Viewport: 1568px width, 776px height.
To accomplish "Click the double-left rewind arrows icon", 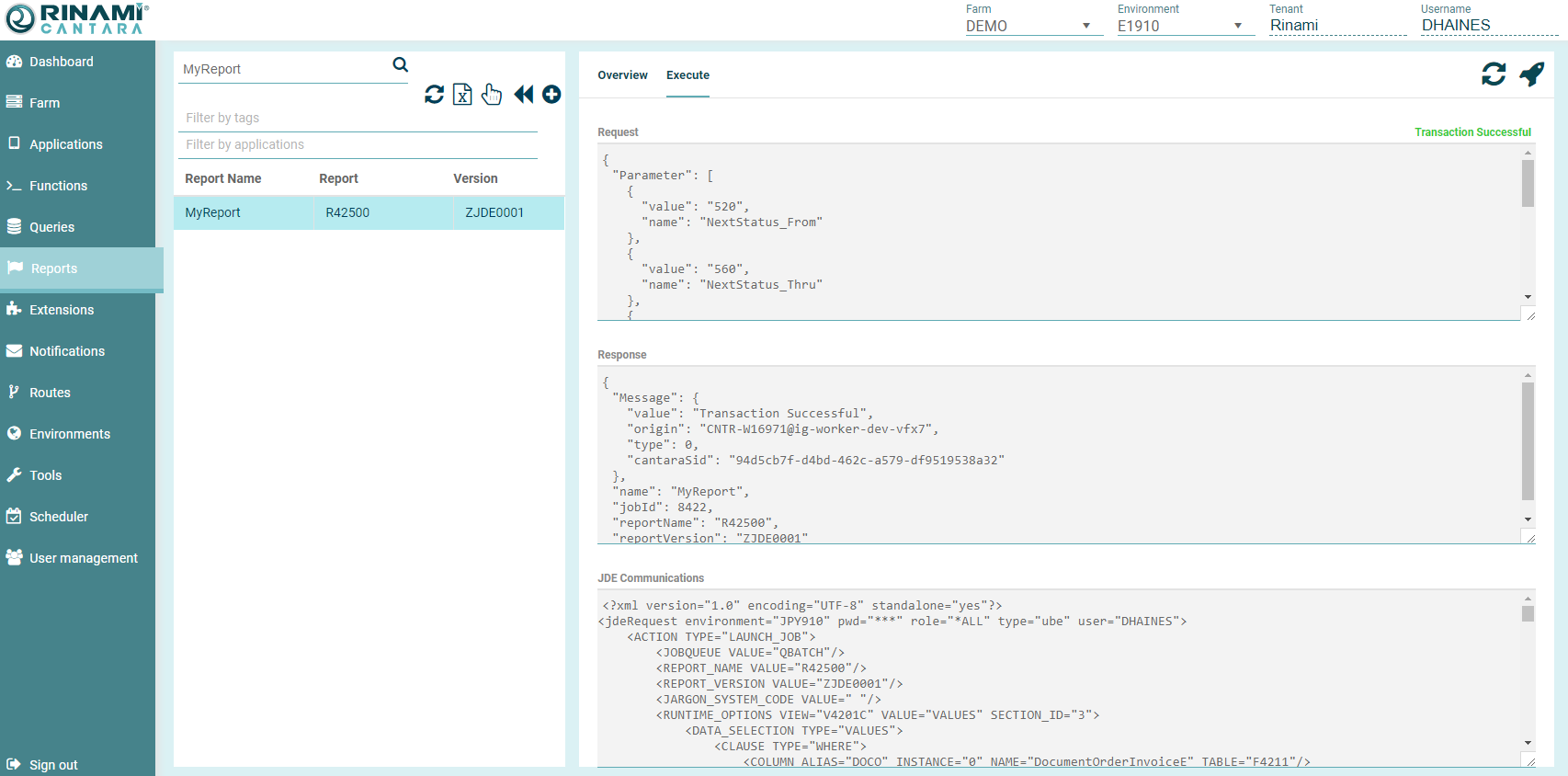I will 523,95.
